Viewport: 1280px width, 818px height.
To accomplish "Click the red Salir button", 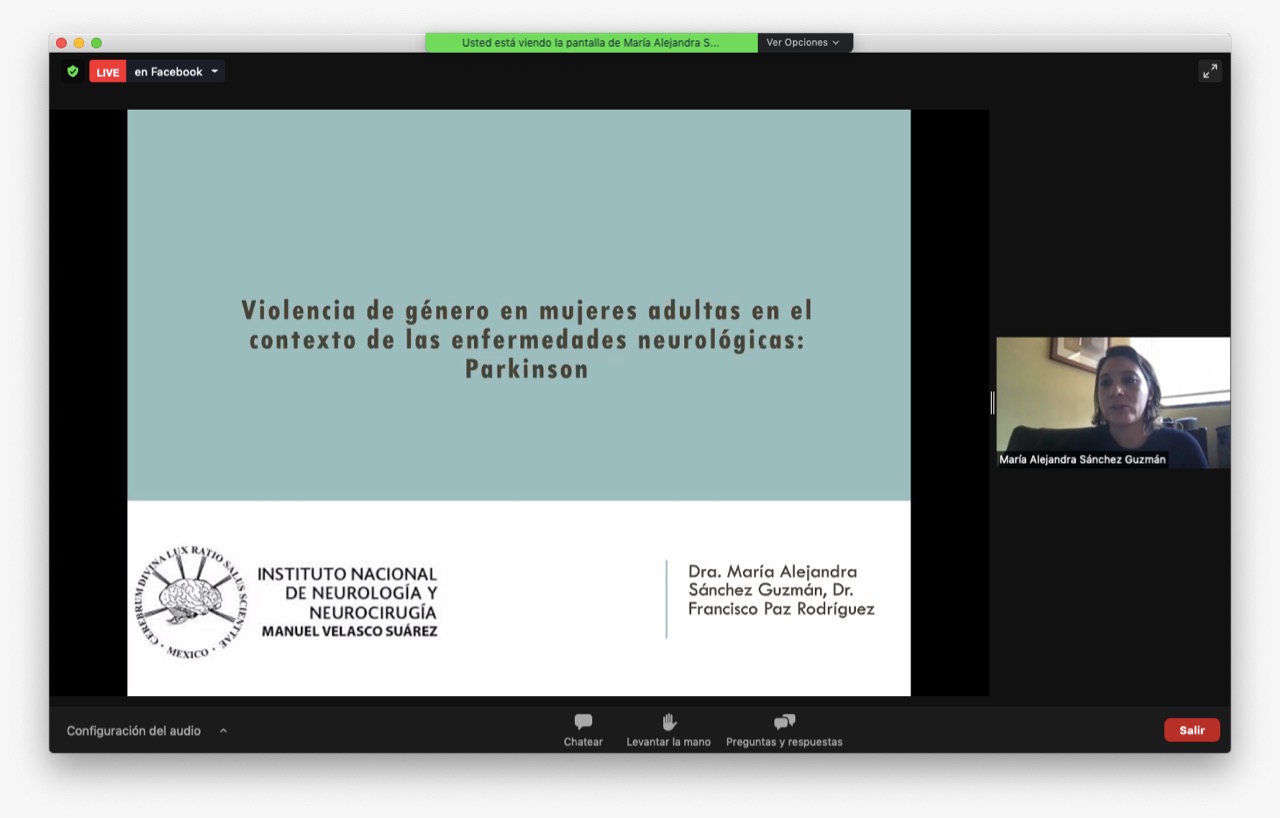I will (1192, 730).
